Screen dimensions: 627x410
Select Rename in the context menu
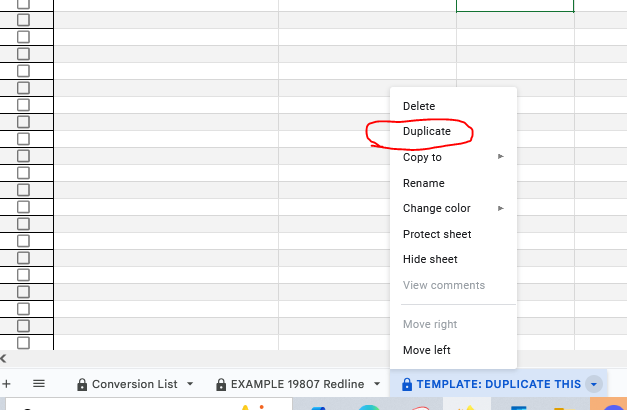[453, 183]
